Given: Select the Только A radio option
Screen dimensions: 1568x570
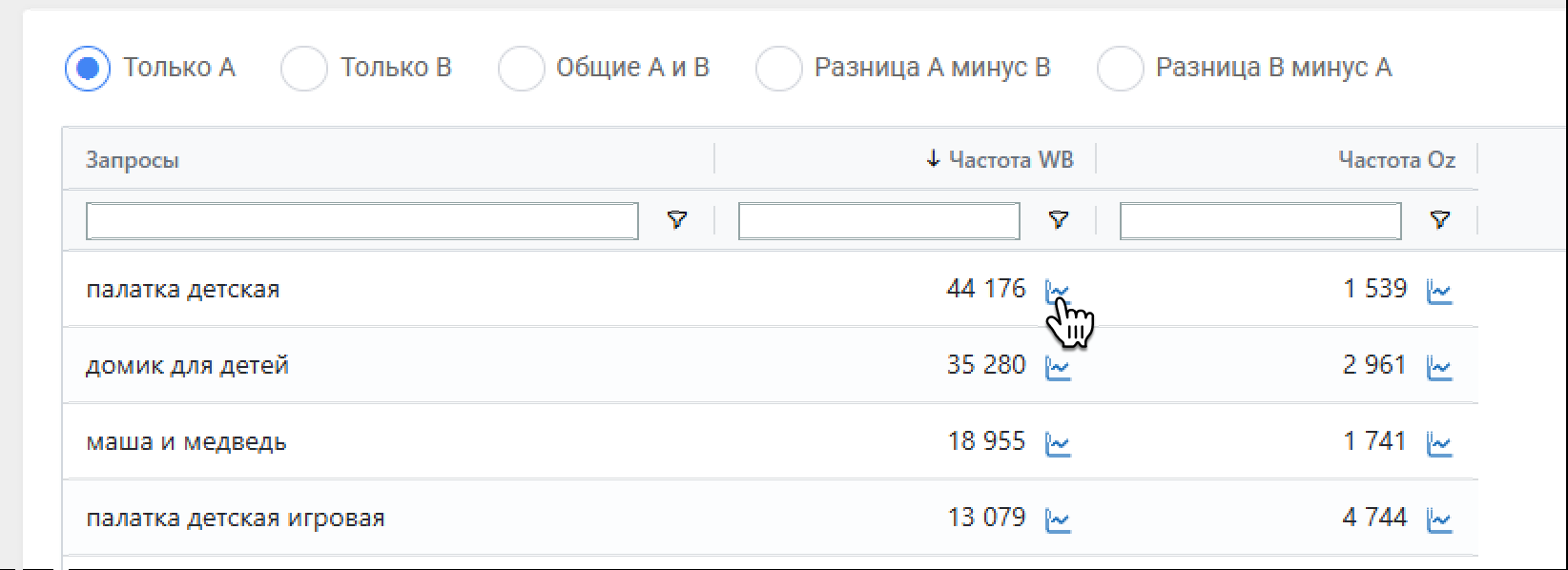Looking at the screenshot, I should pyautogui.click(x=88, y=69).
